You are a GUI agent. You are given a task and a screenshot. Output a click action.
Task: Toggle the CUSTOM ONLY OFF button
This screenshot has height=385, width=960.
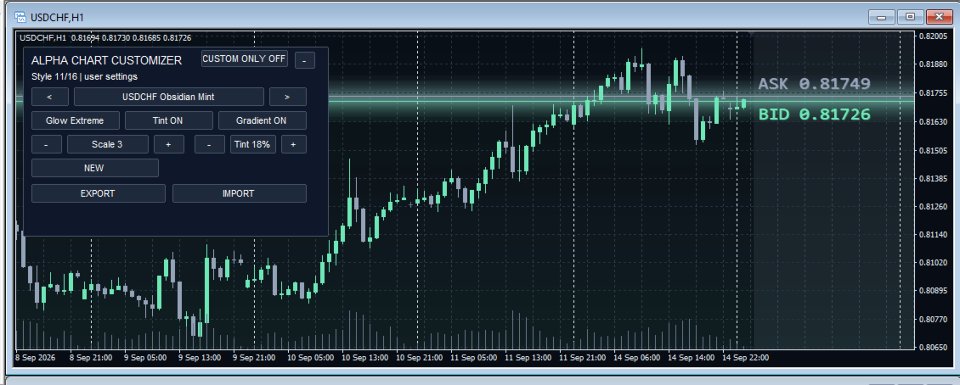244,59
